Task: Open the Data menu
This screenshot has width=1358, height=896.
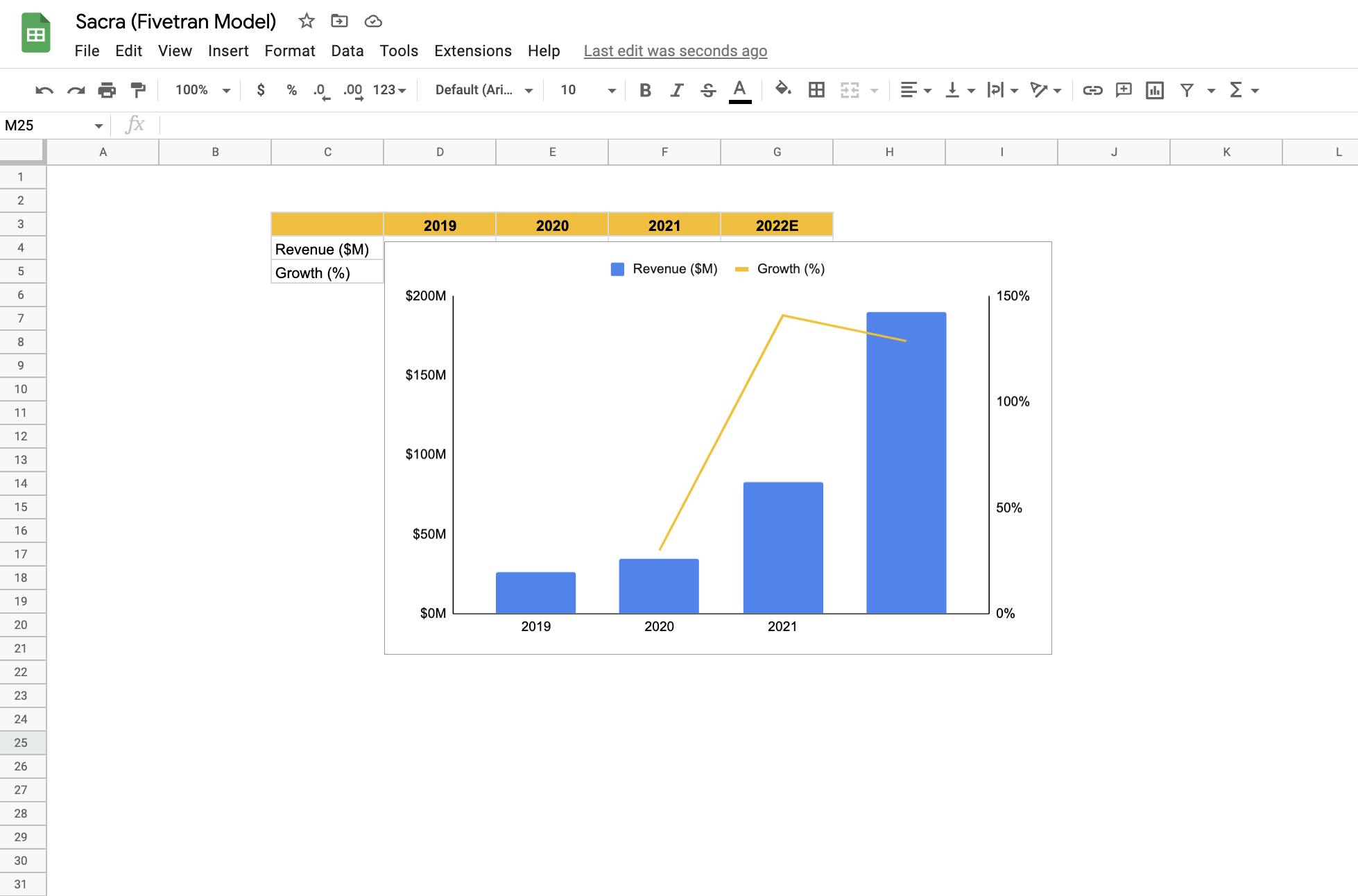Action: 347,51
